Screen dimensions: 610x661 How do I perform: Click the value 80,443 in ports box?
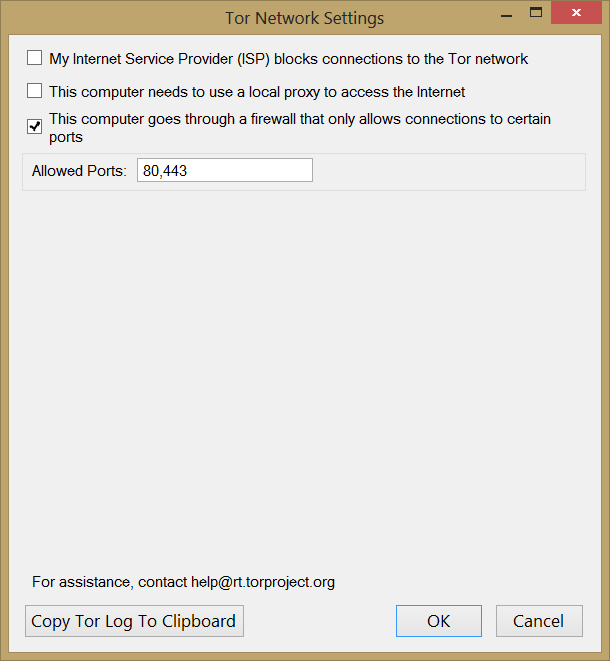coord(166,171)
